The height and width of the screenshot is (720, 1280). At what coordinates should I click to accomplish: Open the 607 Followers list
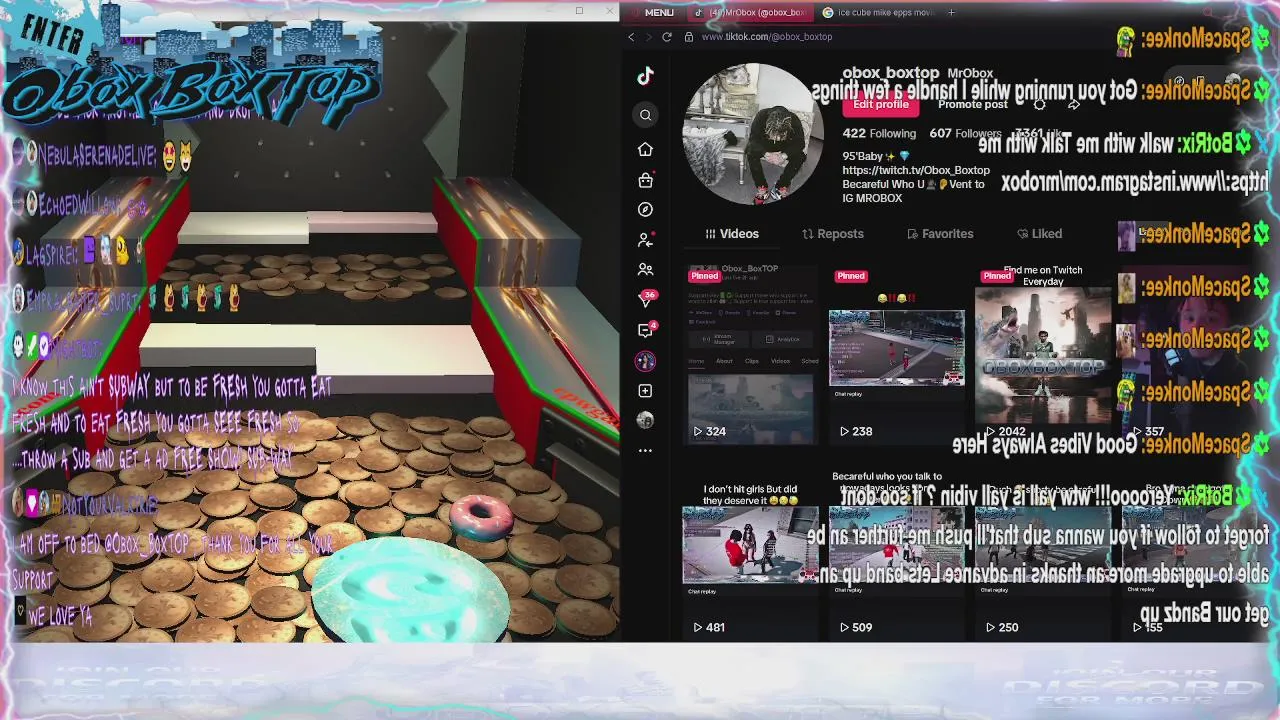pyautogui.click(x=965, y=133)
